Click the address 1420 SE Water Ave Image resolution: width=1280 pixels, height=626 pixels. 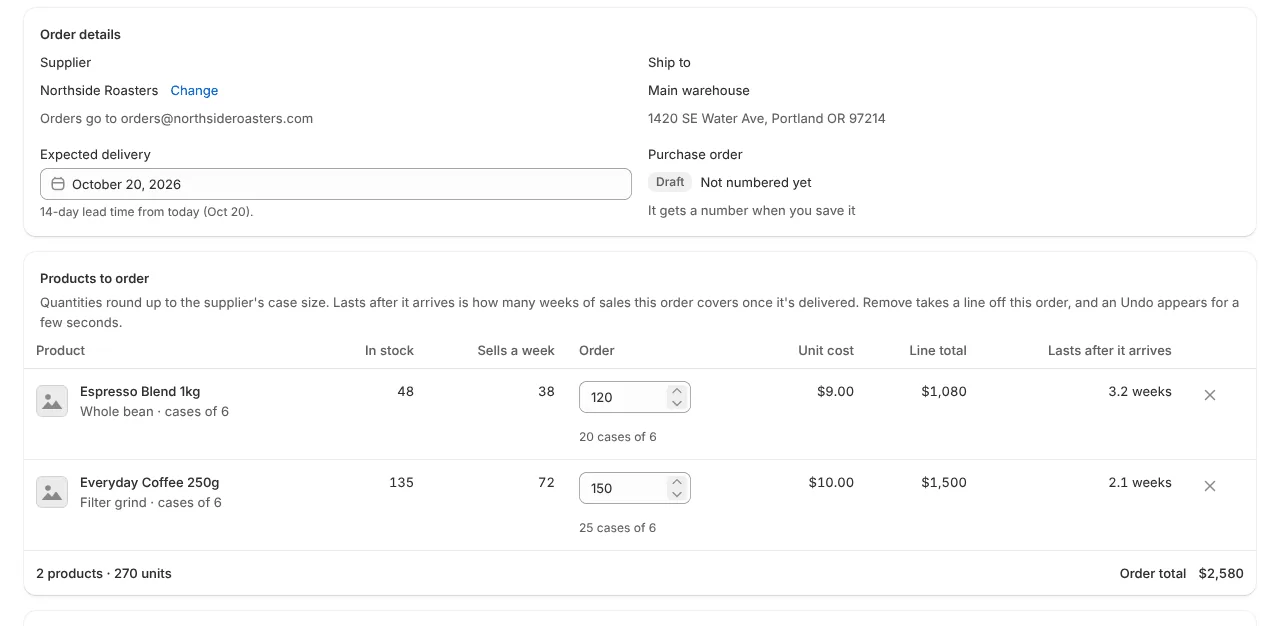(767, 118)
